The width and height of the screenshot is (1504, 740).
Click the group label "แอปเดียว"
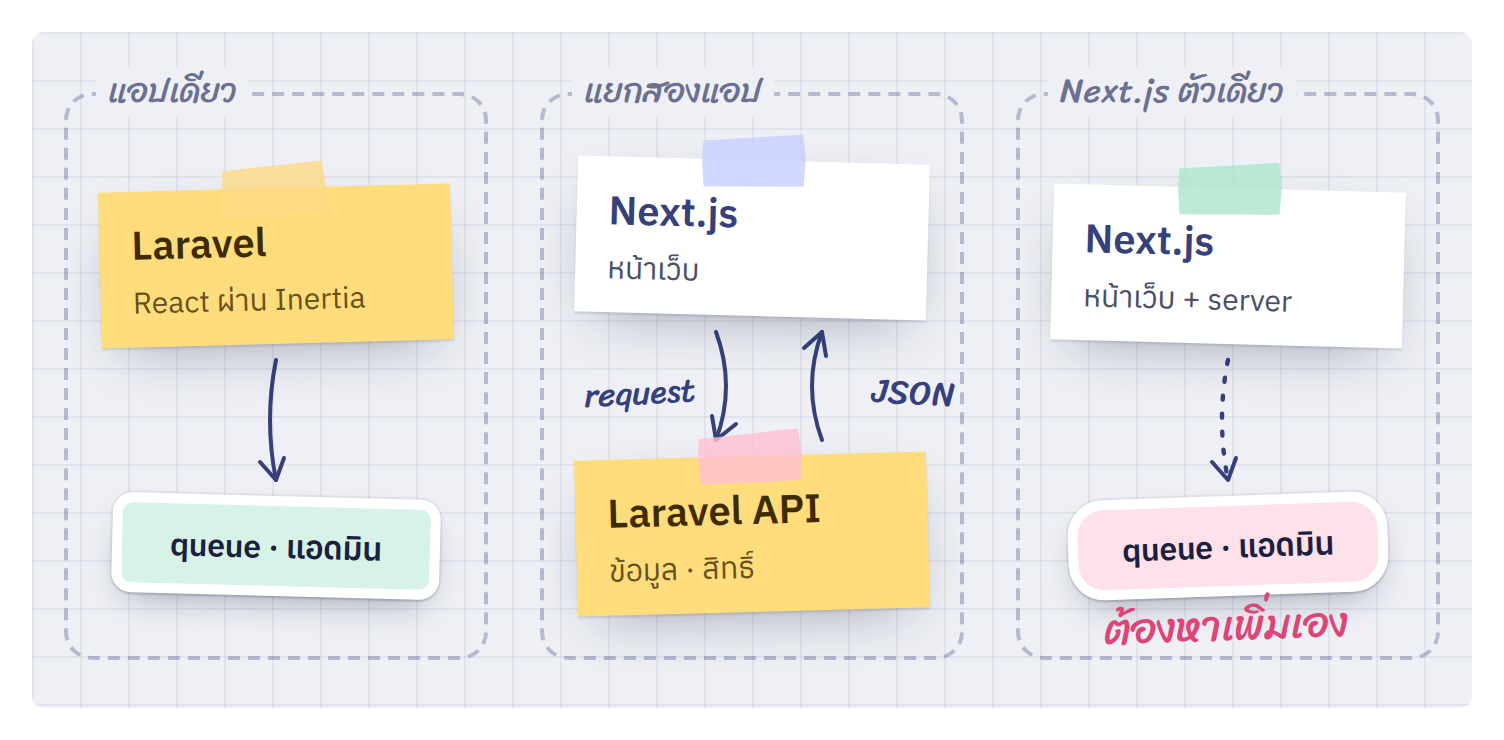(171, 92)
